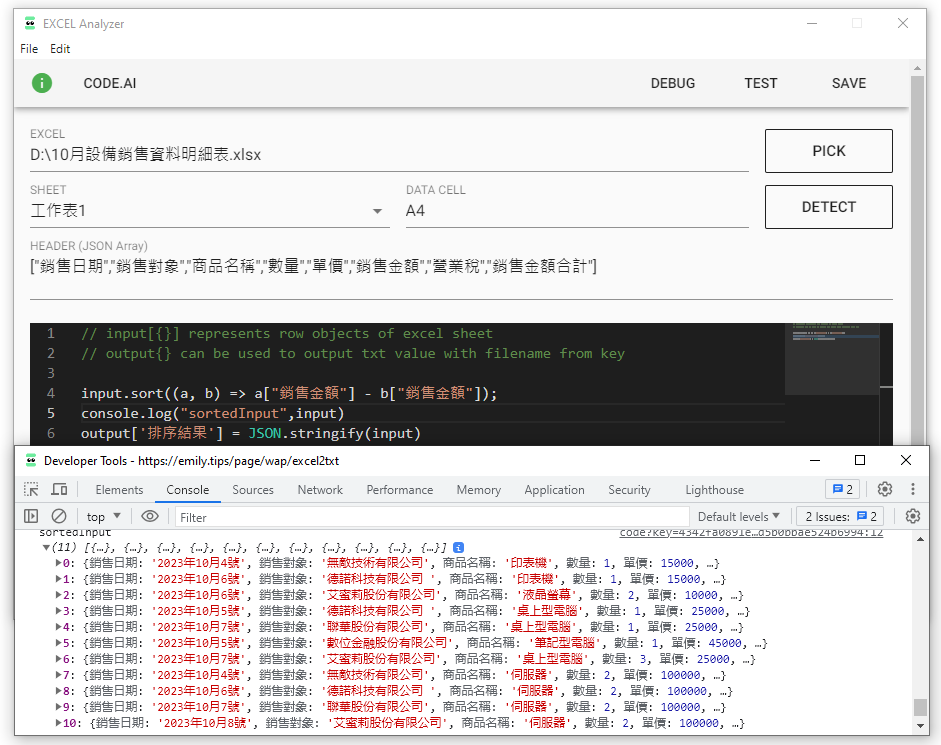Click the HEADER JSON Array field
This screenshot has width=941, height=745.
pos(461,267)
